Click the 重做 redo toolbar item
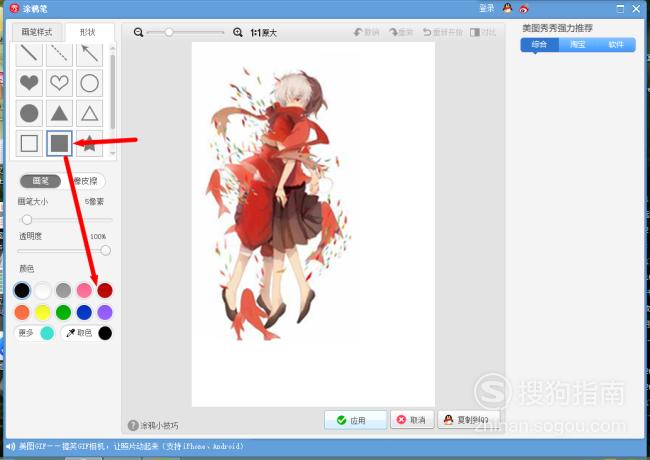This screenshot has height=460, width=650. [x=401, y=32]
